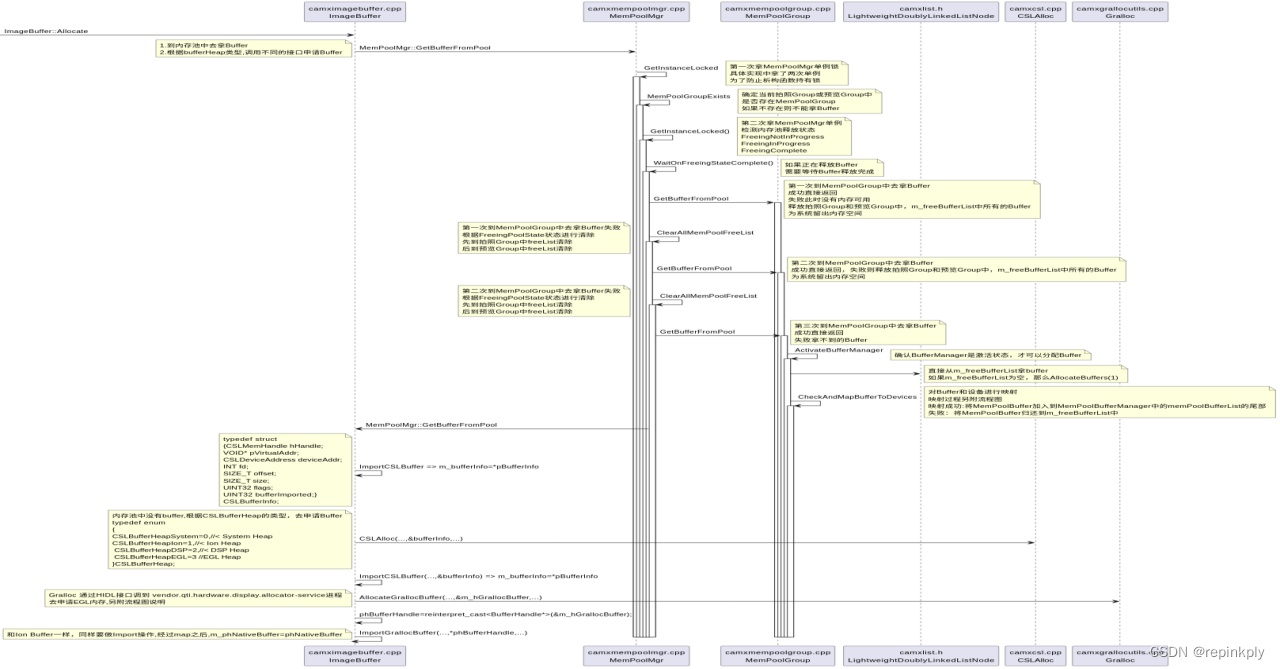Select the ClearAllMemPoolFreeList message text
The image size is (1280, 669).
[x=707, y=231]
